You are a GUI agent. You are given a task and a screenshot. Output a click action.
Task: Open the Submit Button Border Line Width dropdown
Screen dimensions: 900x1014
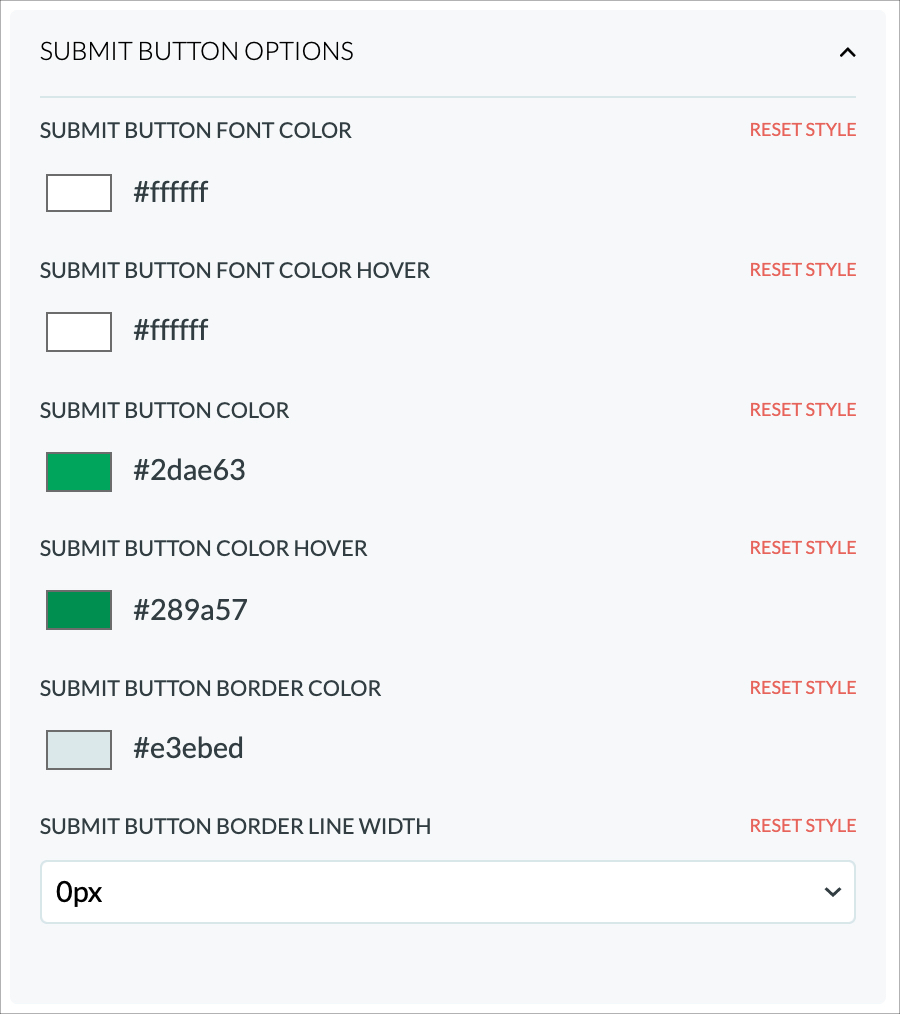point(448,891)
